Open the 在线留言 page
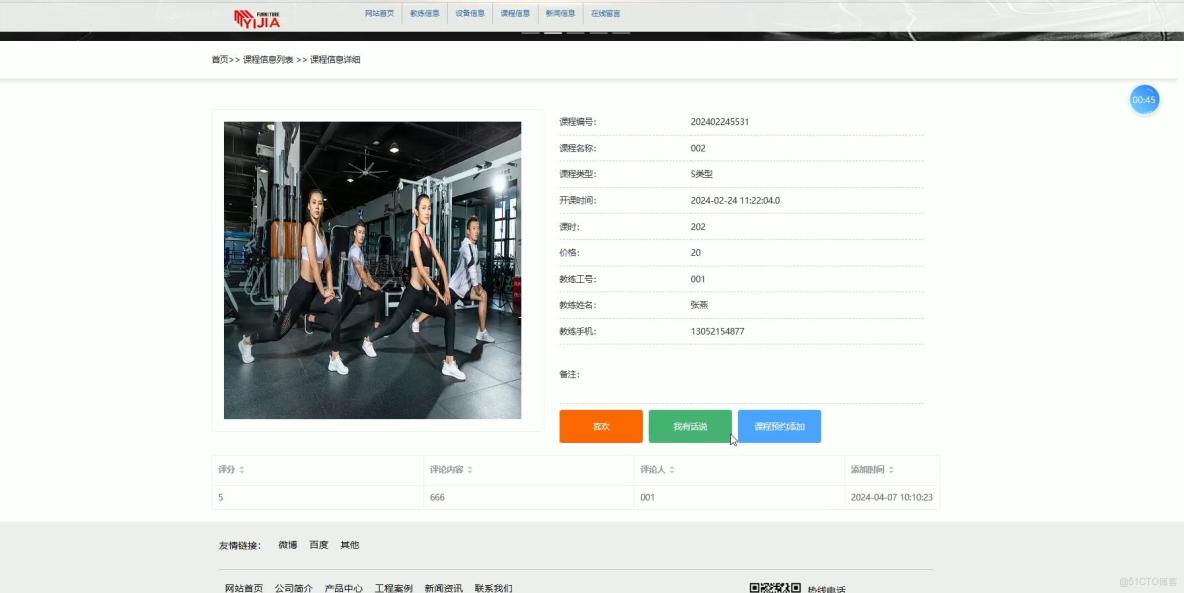Viewport: 1184px width, 593px height. [605, 13]
